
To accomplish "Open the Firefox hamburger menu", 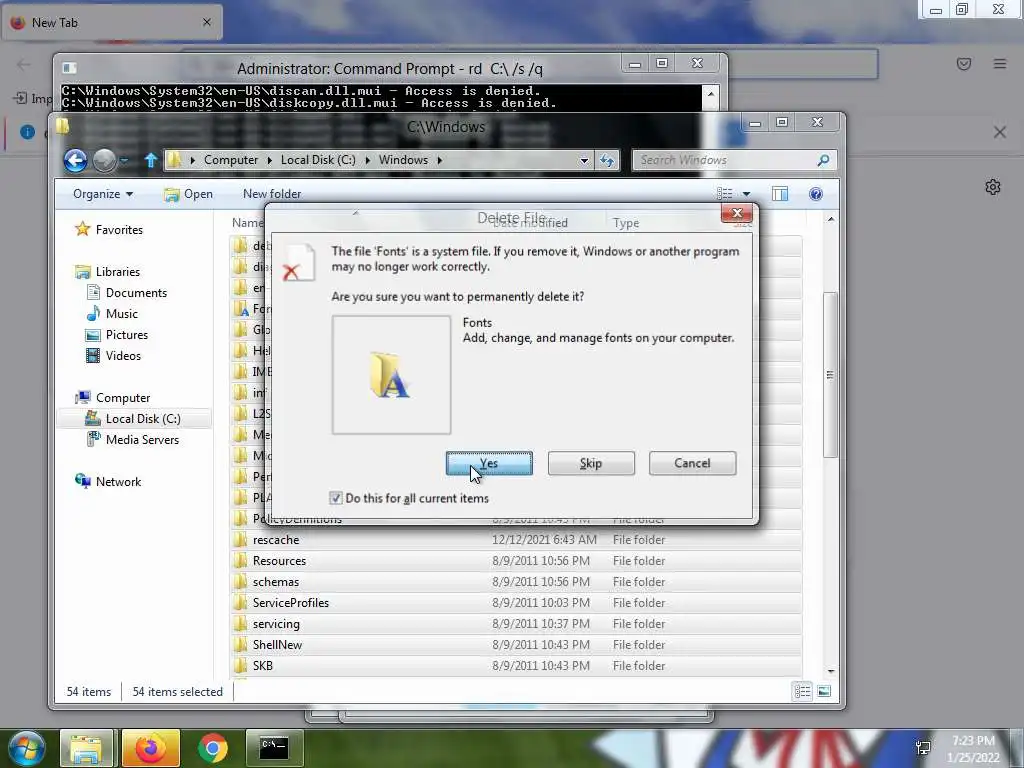I will pos(1000,63).
